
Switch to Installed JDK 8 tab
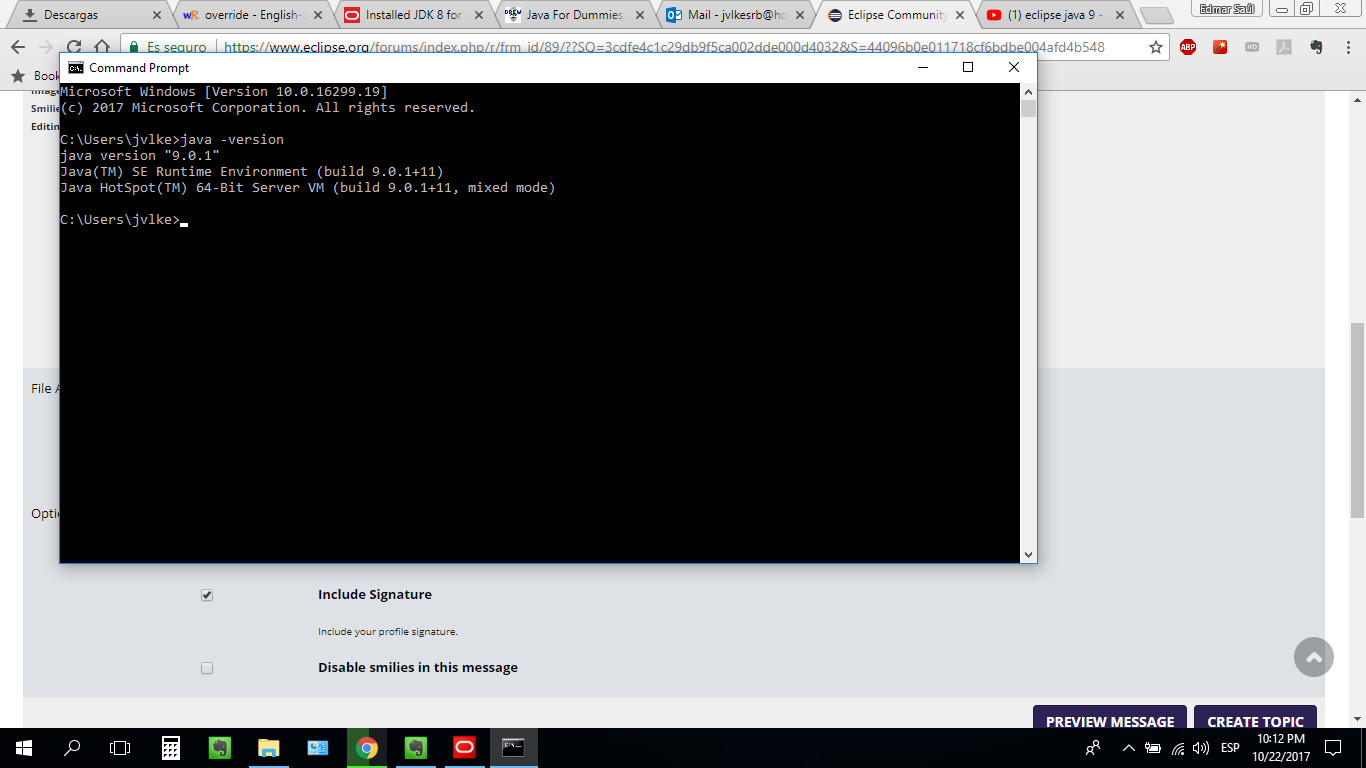pos(410,15)
